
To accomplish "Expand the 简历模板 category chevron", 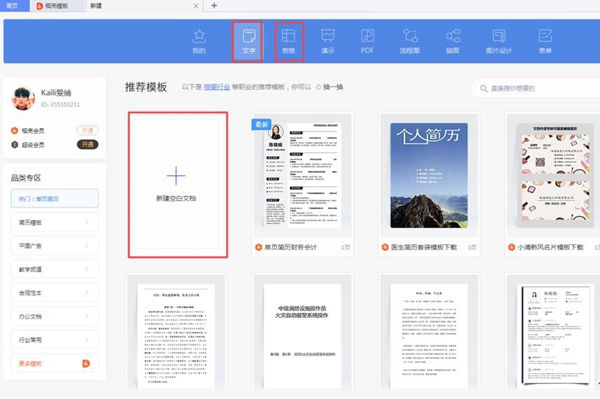I will click(x=86, y=222).
